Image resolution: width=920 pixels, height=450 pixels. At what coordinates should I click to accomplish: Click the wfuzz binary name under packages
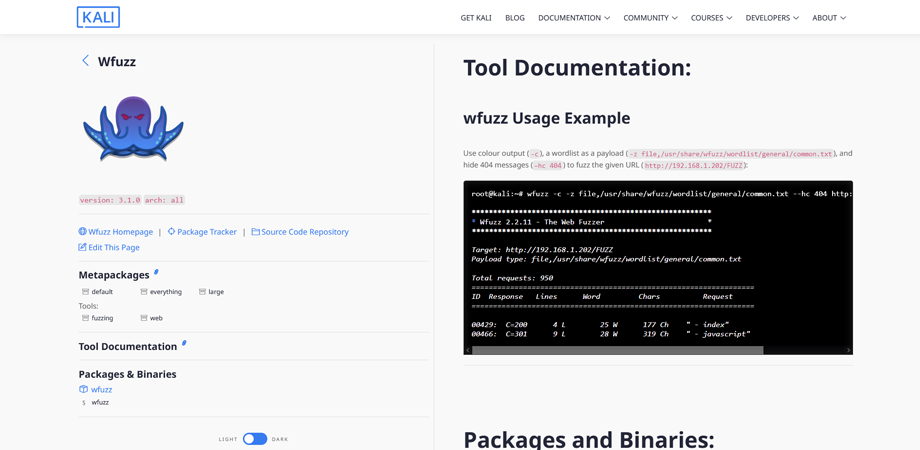coord(100,402)
